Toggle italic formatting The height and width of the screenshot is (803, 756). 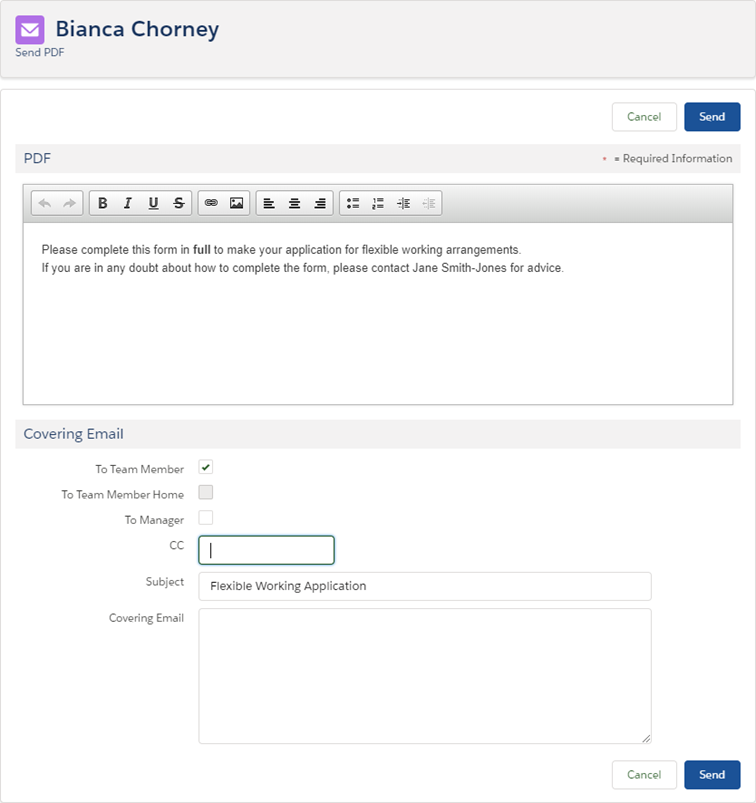[128, 203]
